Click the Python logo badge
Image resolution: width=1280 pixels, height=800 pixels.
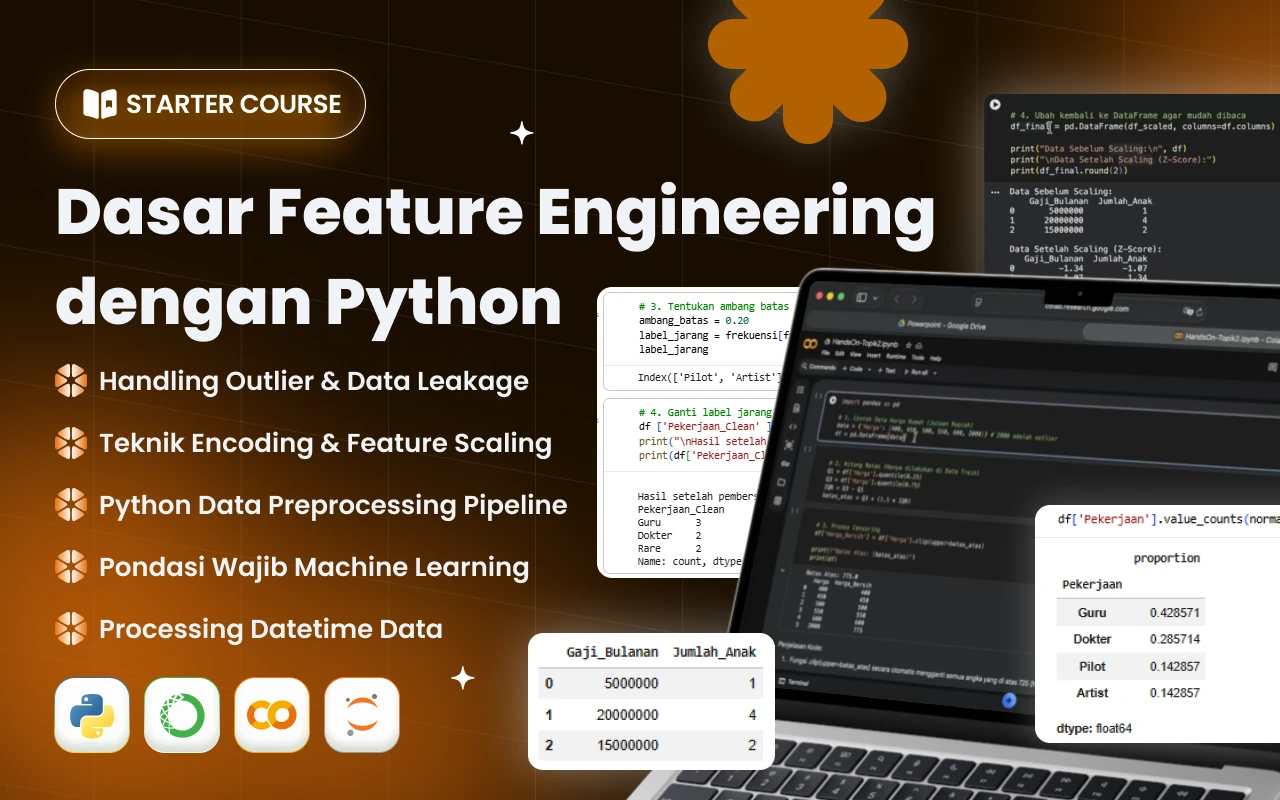coord(92,714)
